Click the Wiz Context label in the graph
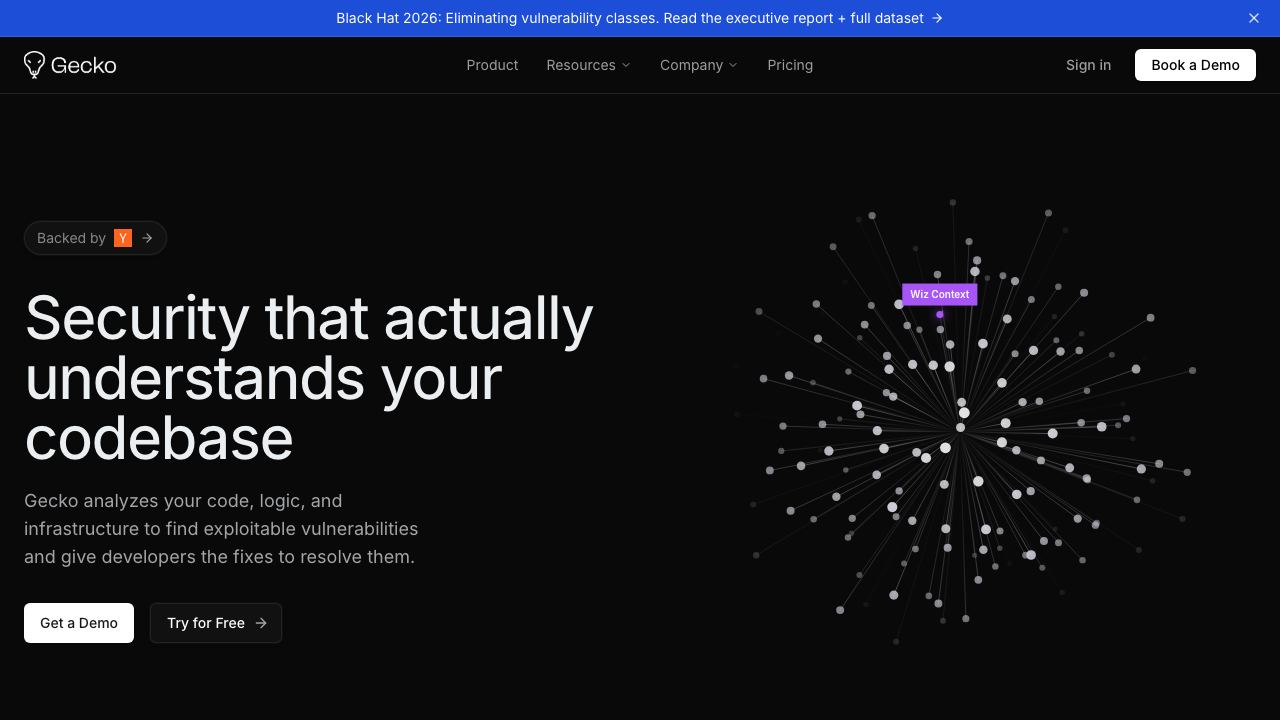 coord(940,294)
